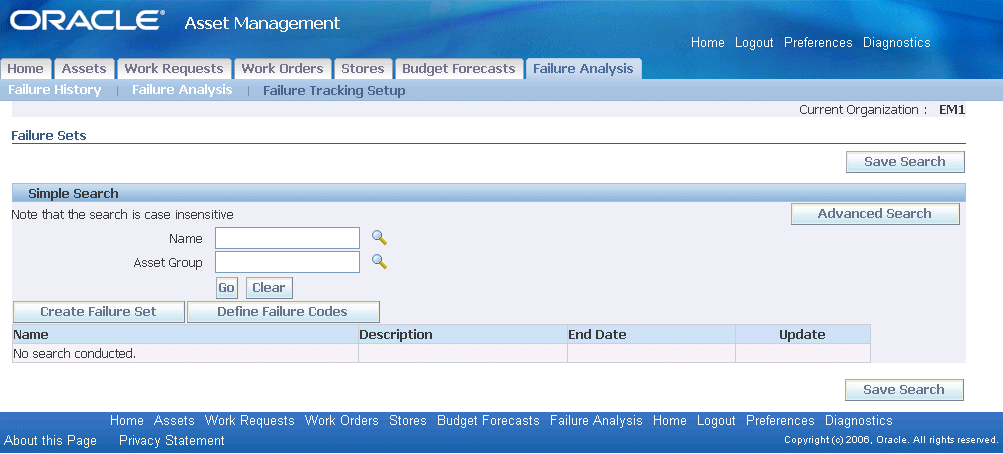Click the footer Preferences link
The height and width of the screenshot is (454, 1003).
[x=780, y=421]
